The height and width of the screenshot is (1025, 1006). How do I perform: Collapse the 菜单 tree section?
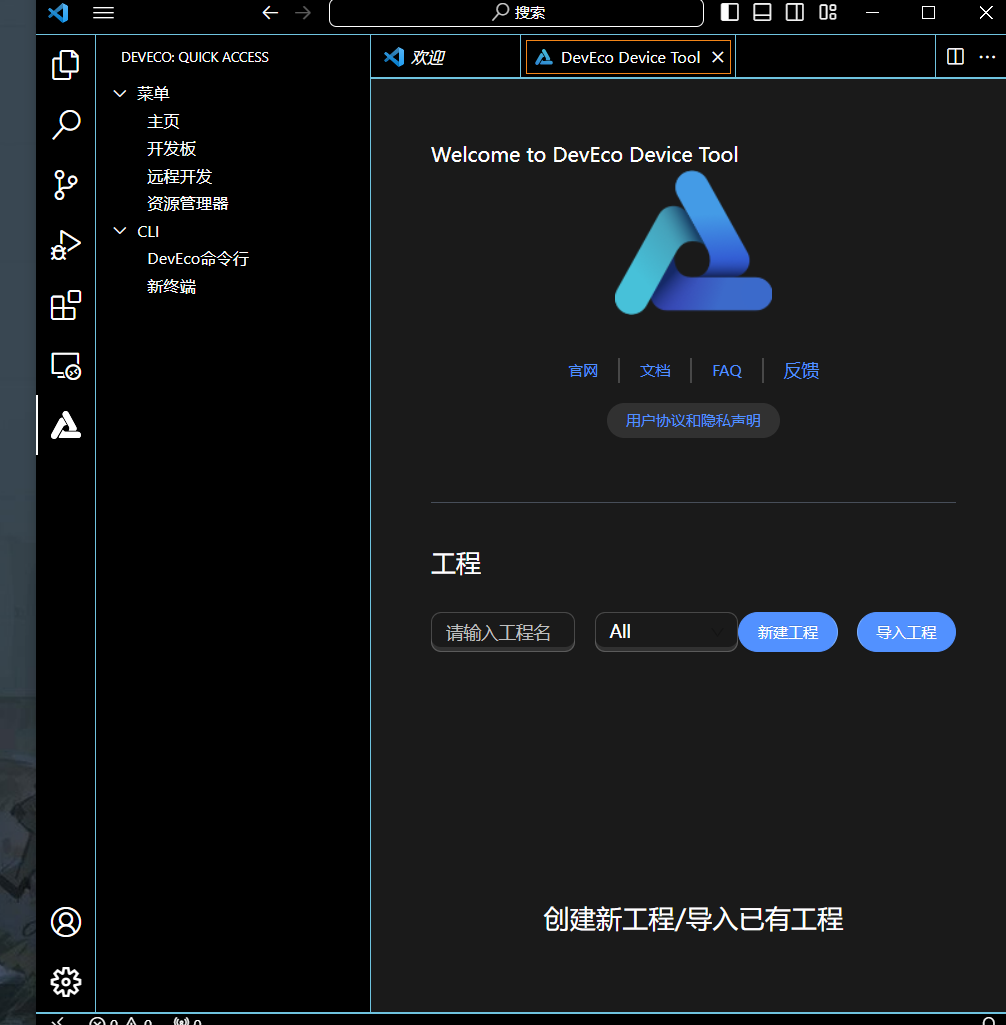[120, 94]
